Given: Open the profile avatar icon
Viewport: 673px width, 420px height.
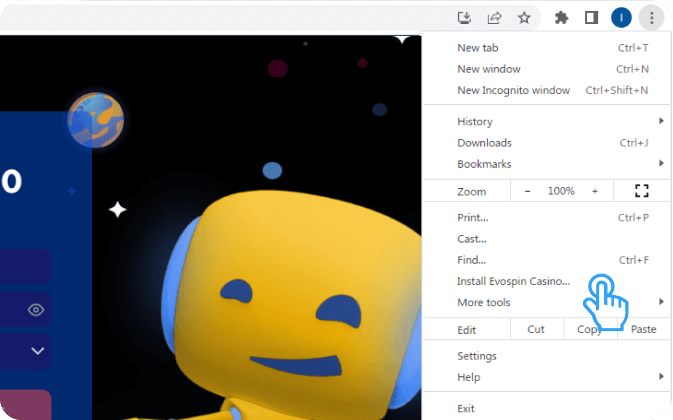Looking at the screenshot, I should pyautogui.click(x=621, y=17).
